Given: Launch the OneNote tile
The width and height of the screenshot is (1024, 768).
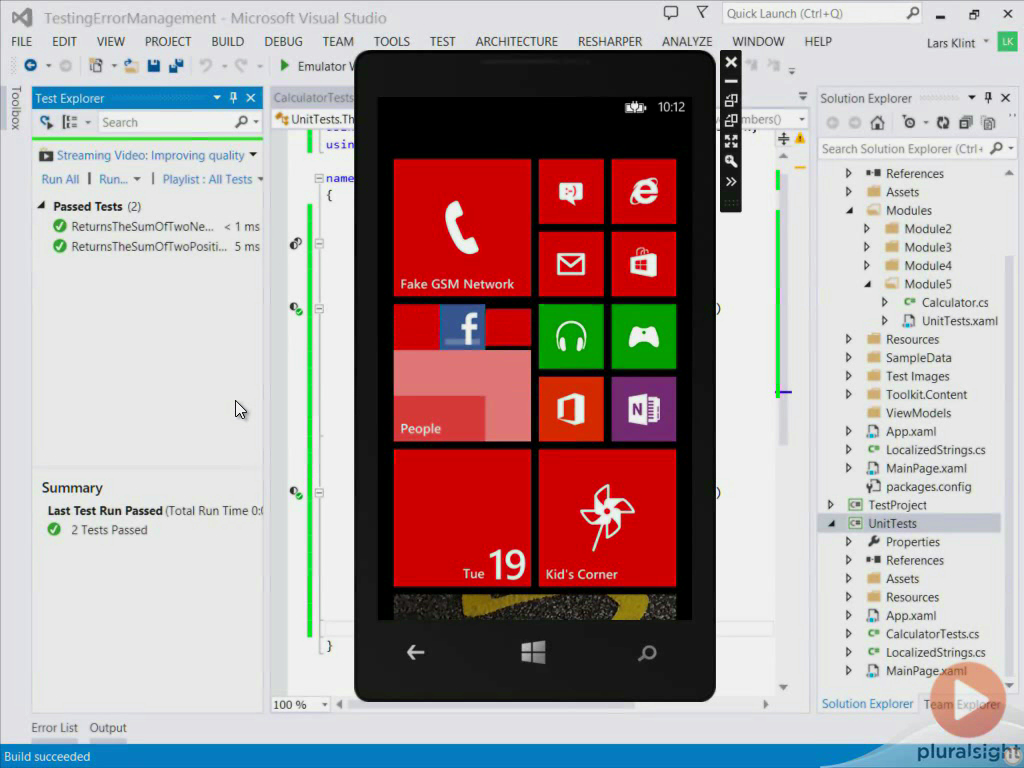Looking at the screenshot, I should click(643, 409).
